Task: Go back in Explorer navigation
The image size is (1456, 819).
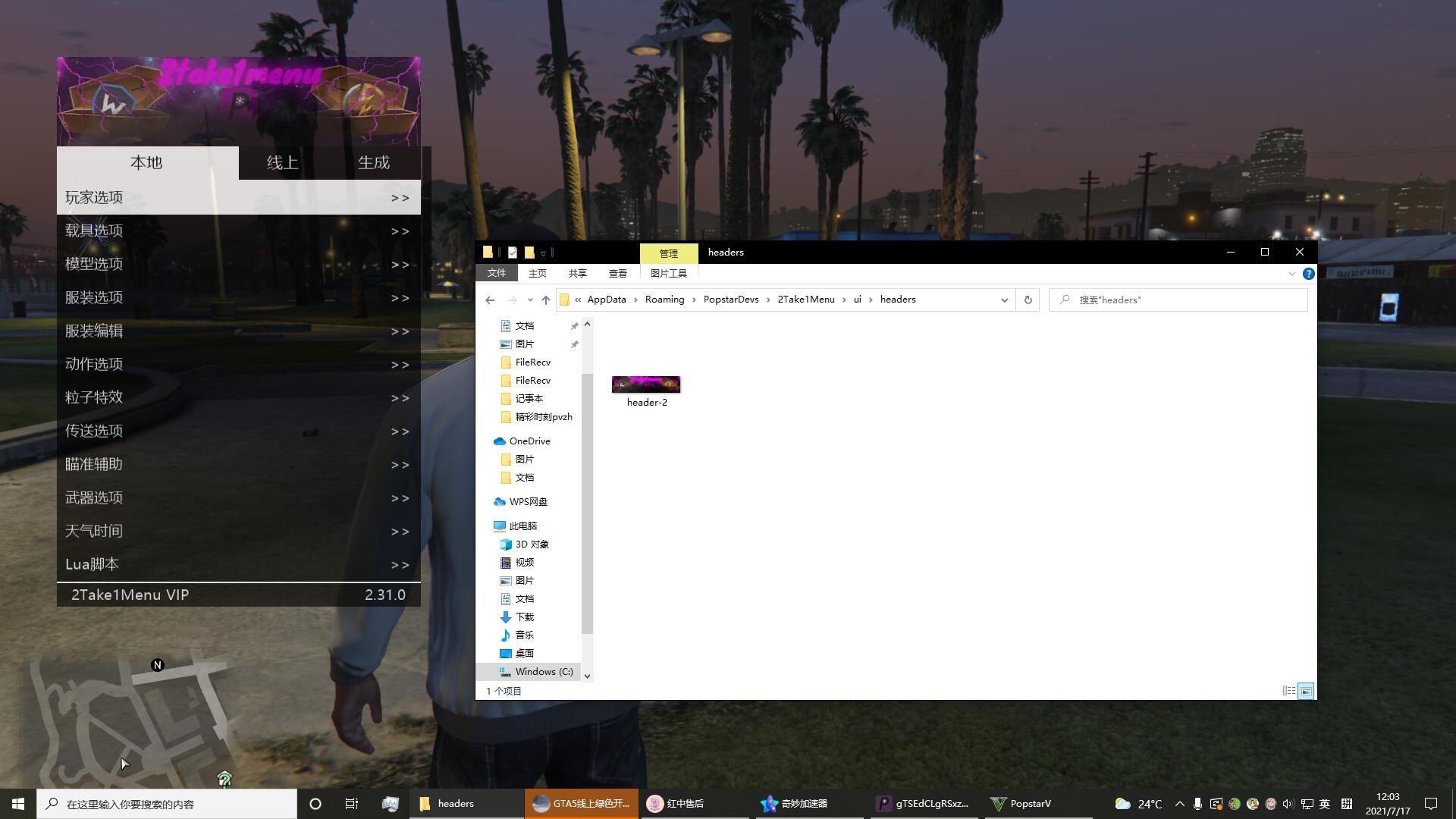Action: click(490, 300)
